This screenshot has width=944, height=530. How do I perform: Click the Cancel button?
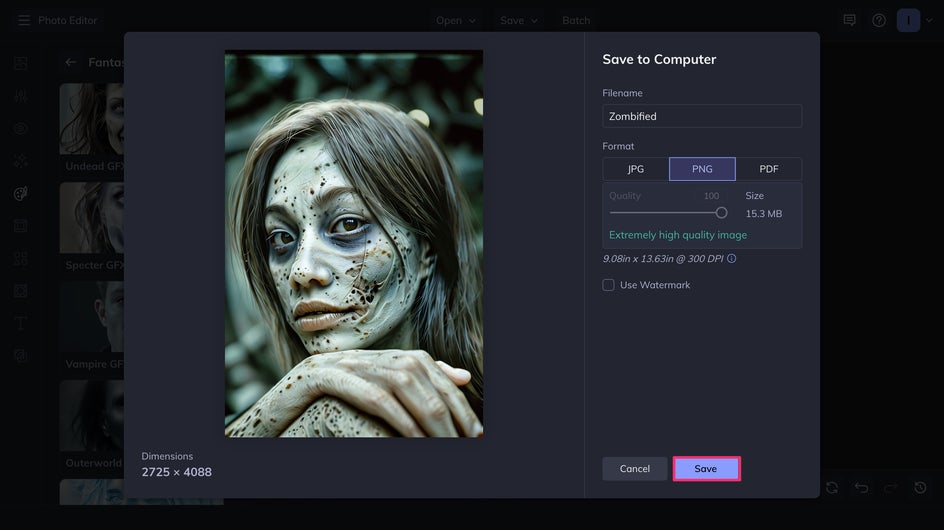[x=635, y=469]
